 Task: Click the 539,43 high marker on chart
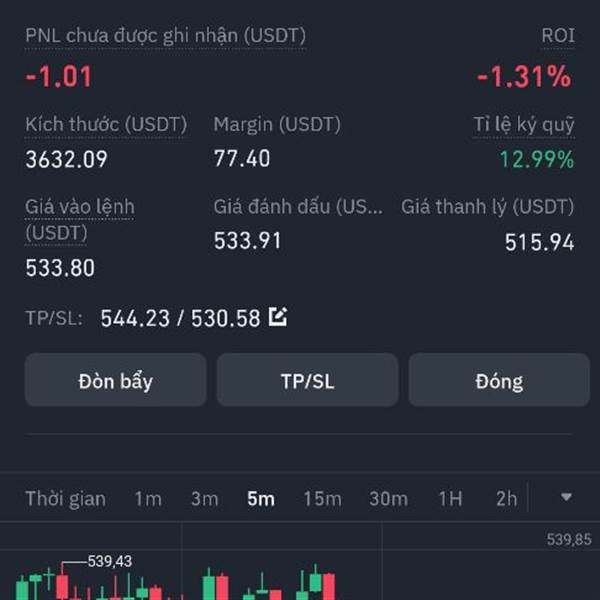coord(110,562)
